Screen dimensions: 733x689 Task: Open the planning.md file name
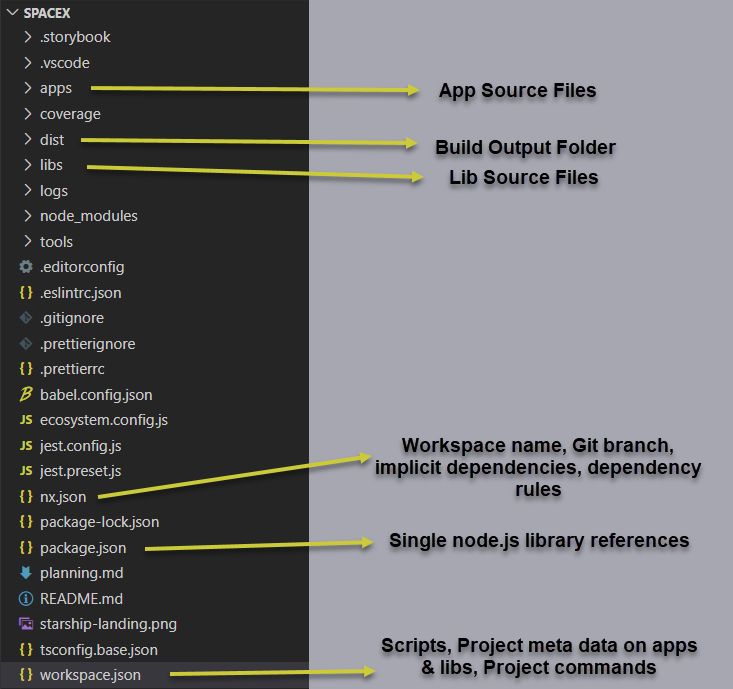82,573
